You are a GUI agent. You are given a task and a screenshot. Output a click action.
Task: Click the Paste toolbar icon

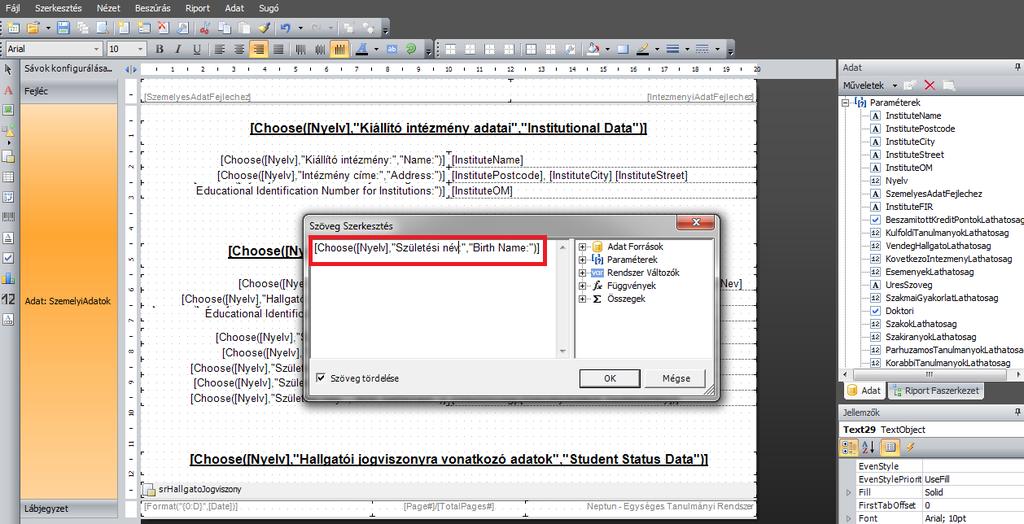pyautogui.click(x=244, y=27)
